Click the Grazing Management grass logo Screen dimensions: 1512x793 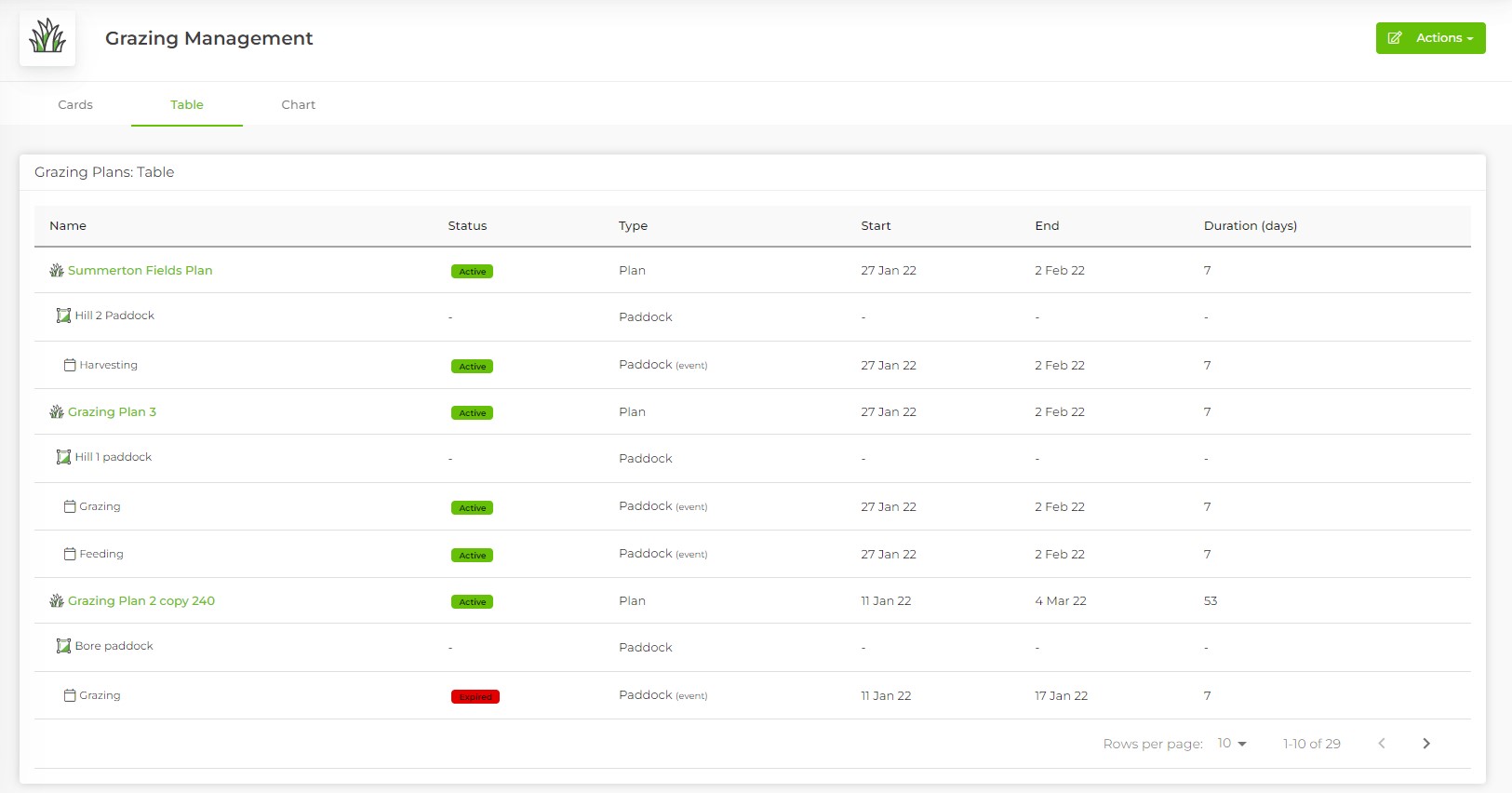pyautogui.click(x=47, y=38)
